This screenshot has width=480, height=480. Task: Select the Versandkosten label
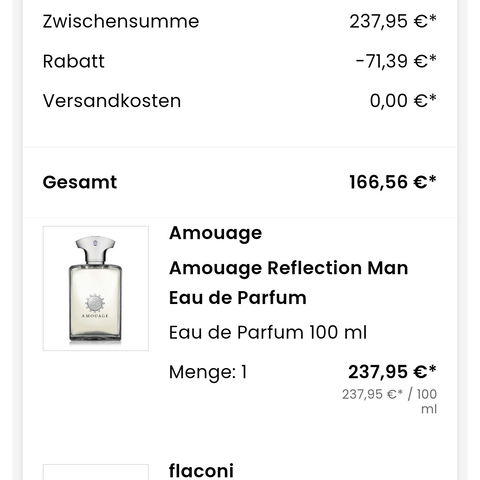pyautogui.click(x=112, y=101)
